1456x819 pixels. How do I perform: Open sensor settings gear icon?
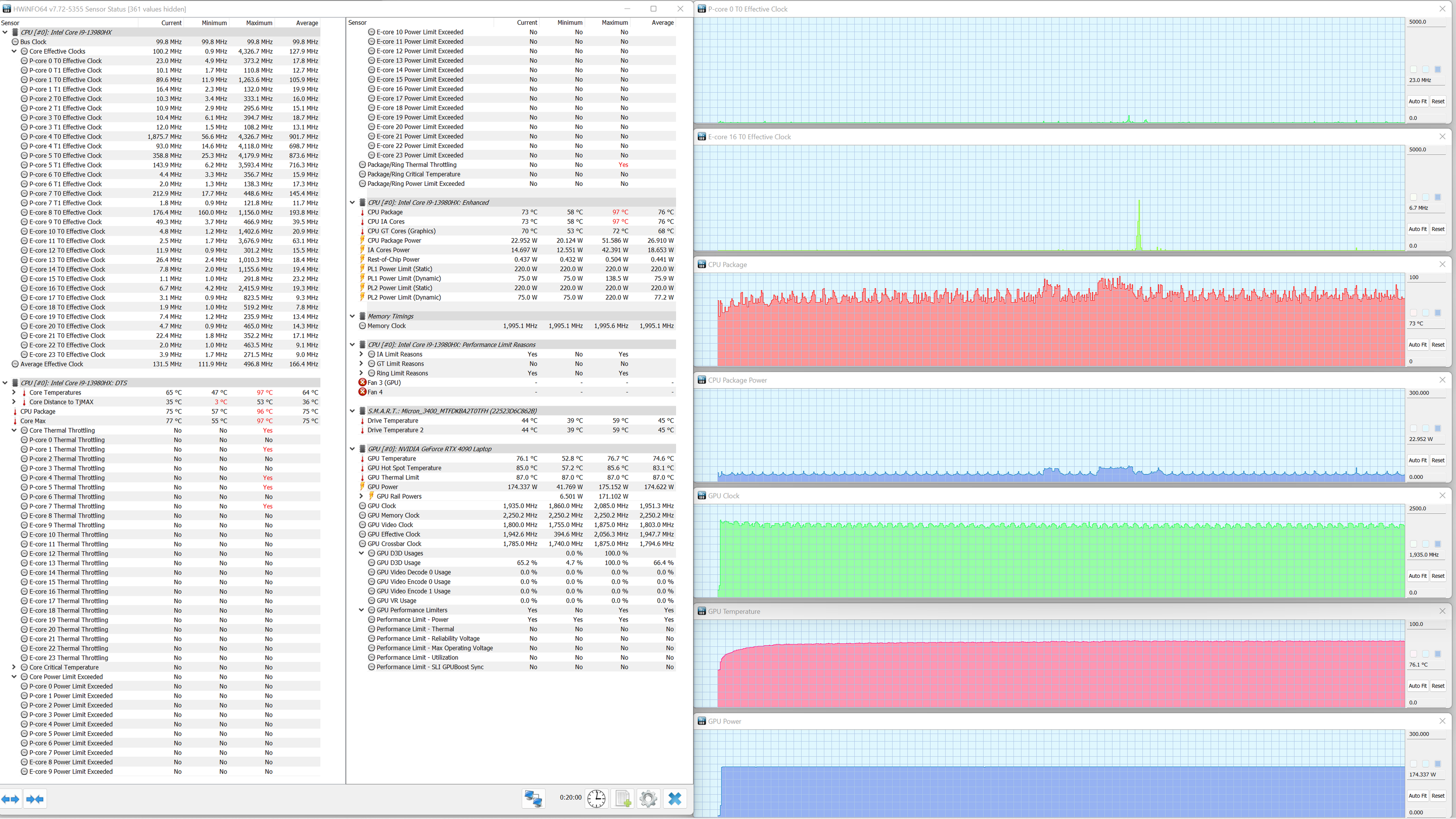click(x=648, y=798)
